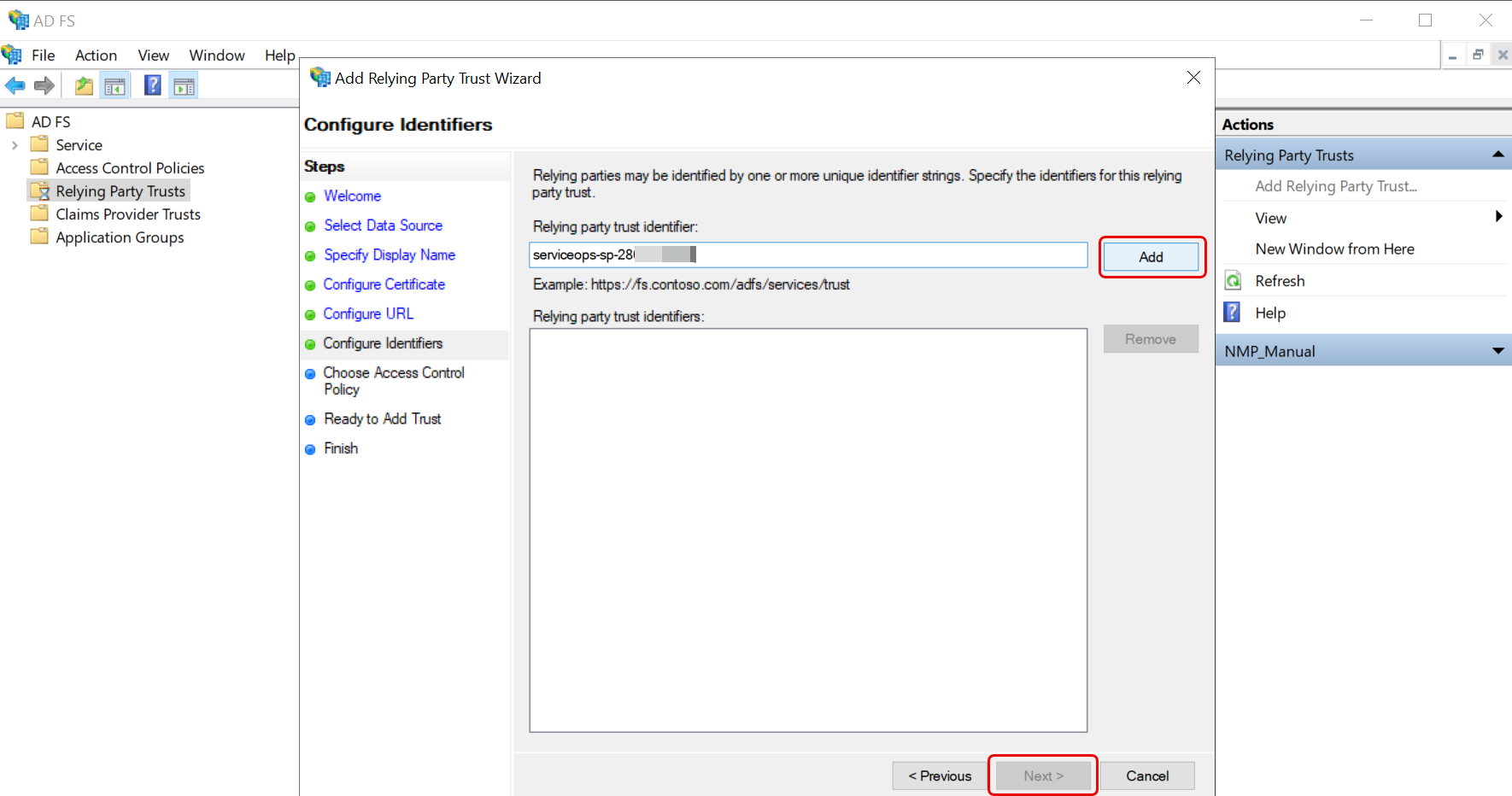Click the Ready to Add Trust step
The height and width of the screenshot is (796, 1512).
coord(383,418)
